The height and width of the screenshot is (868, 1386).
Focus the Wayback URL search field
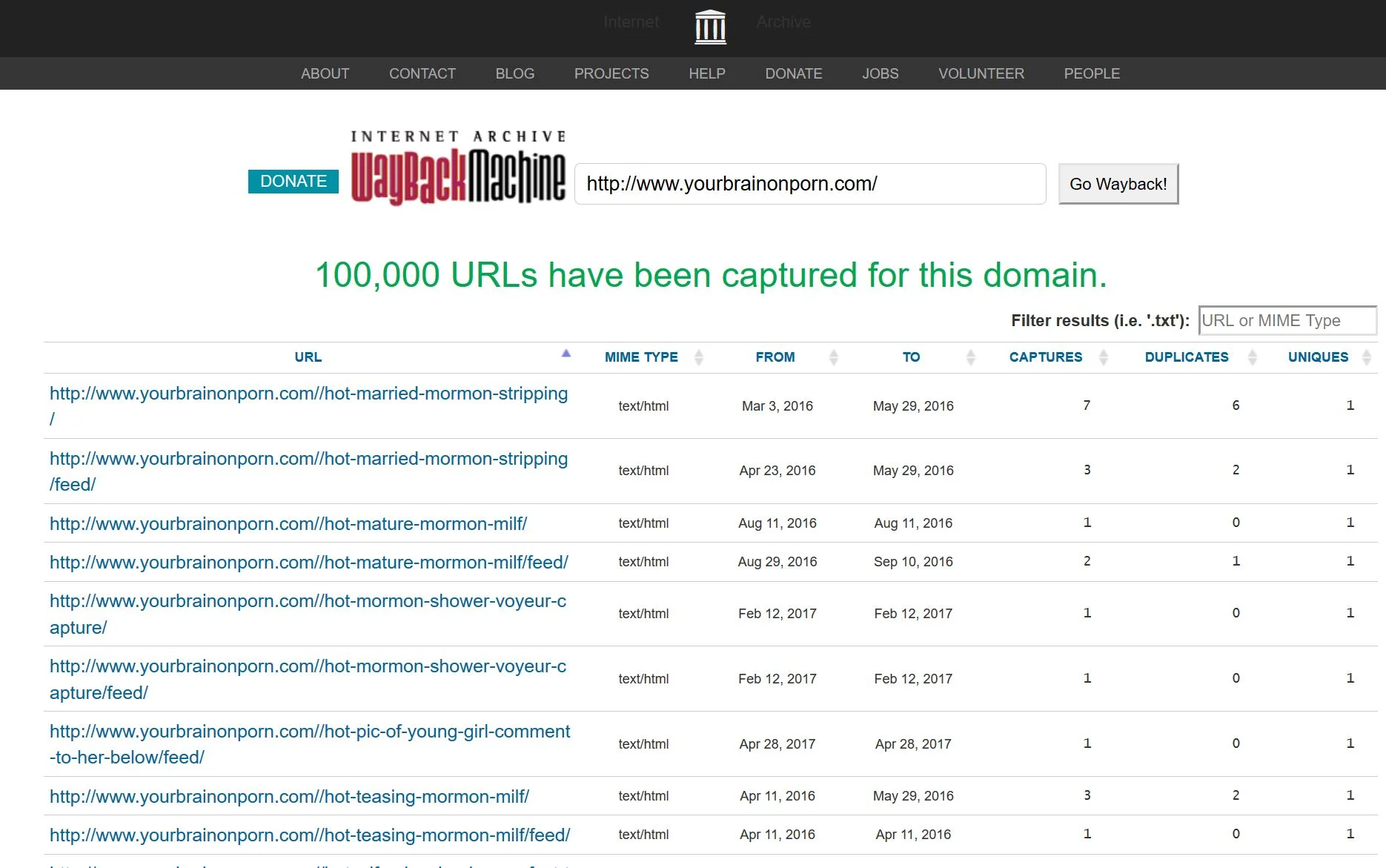click(x=809, y=184)
